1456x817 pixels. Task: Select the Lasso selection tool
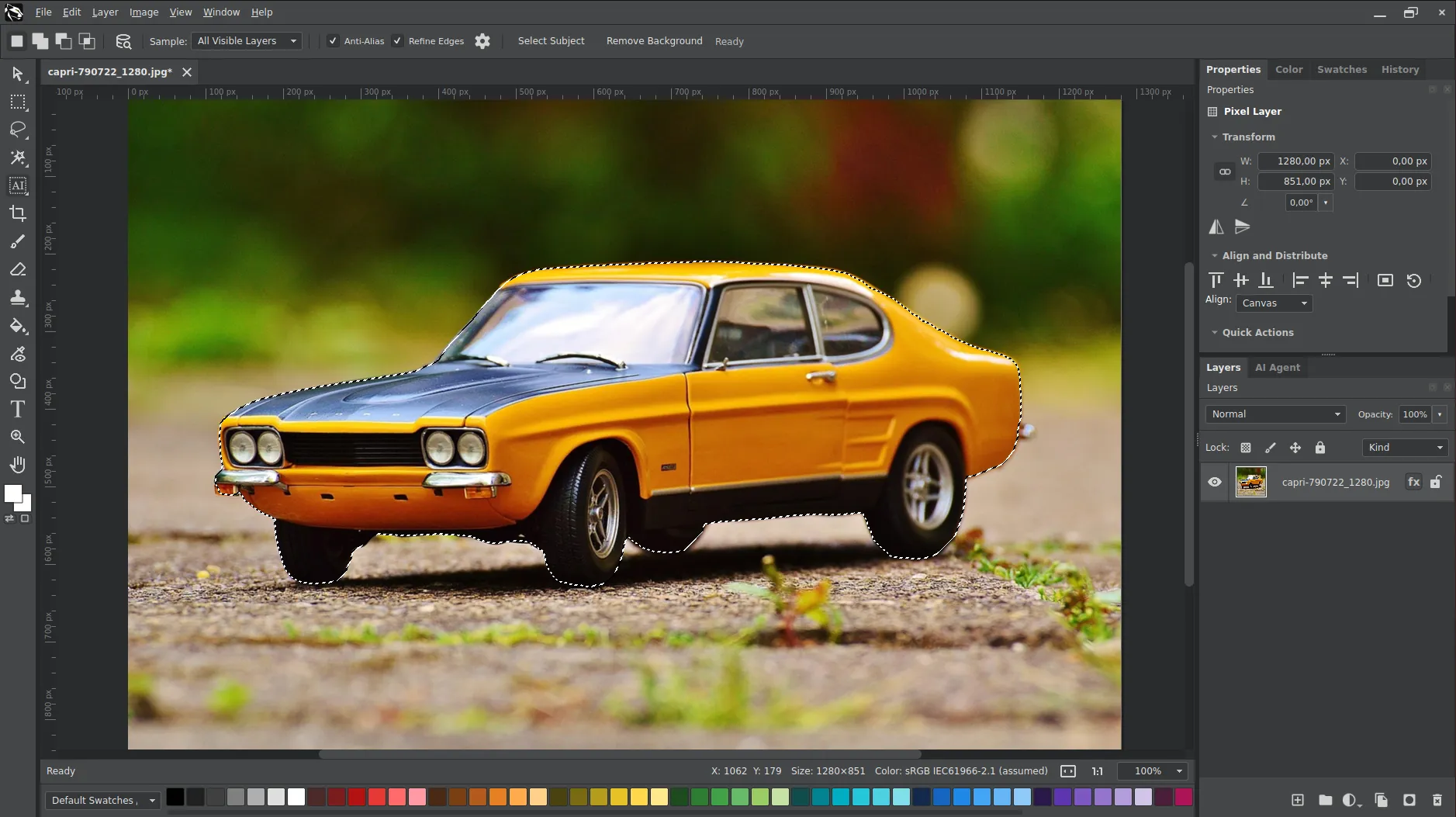point(18,130)
